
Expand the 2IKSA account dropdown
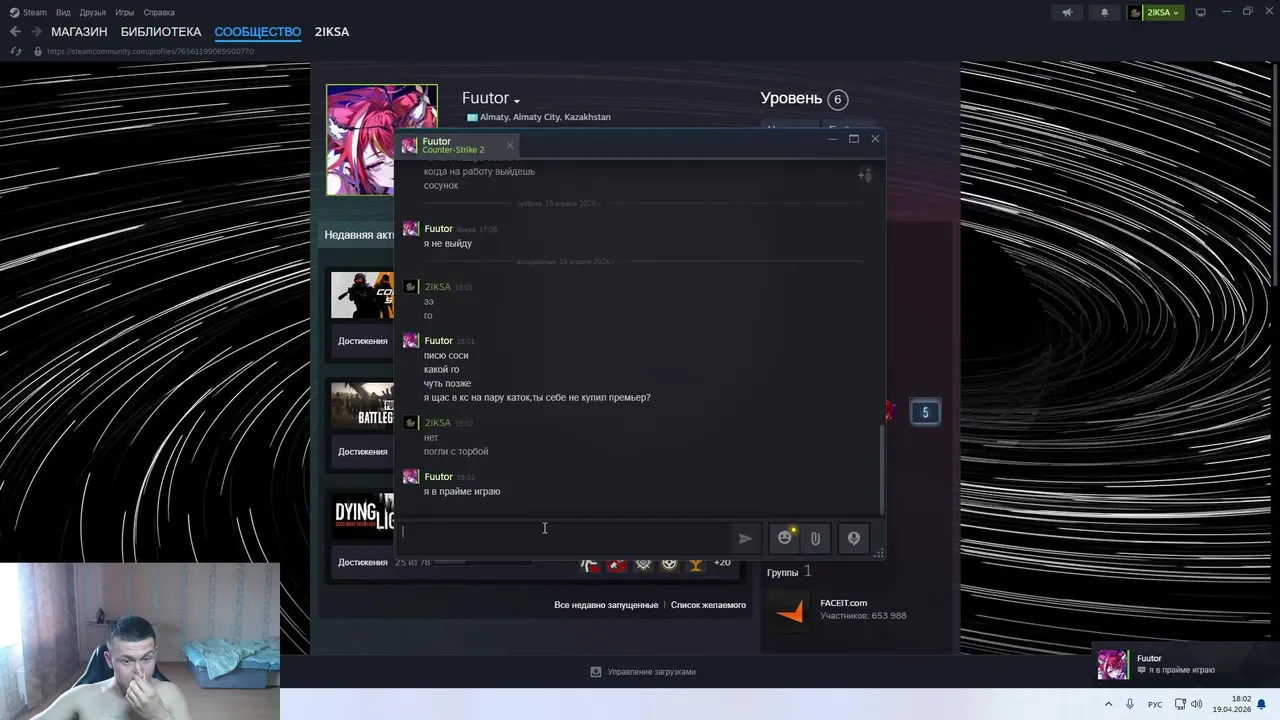pos(1155,13)
